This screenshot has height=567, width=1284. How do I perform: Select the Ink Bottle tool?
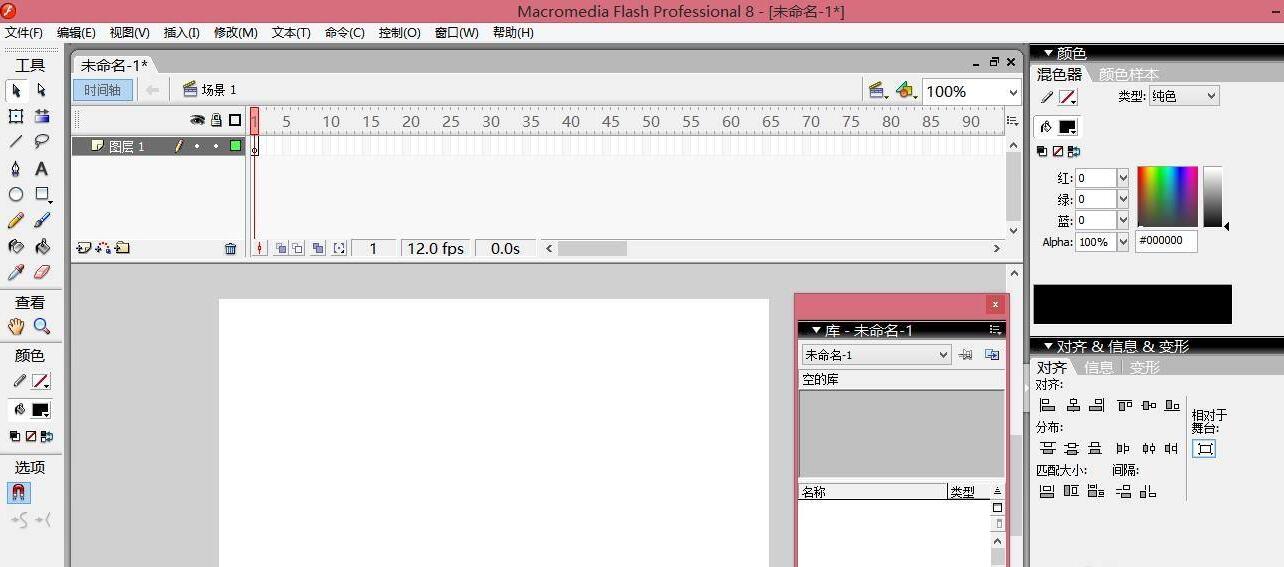tap(16, 246)
